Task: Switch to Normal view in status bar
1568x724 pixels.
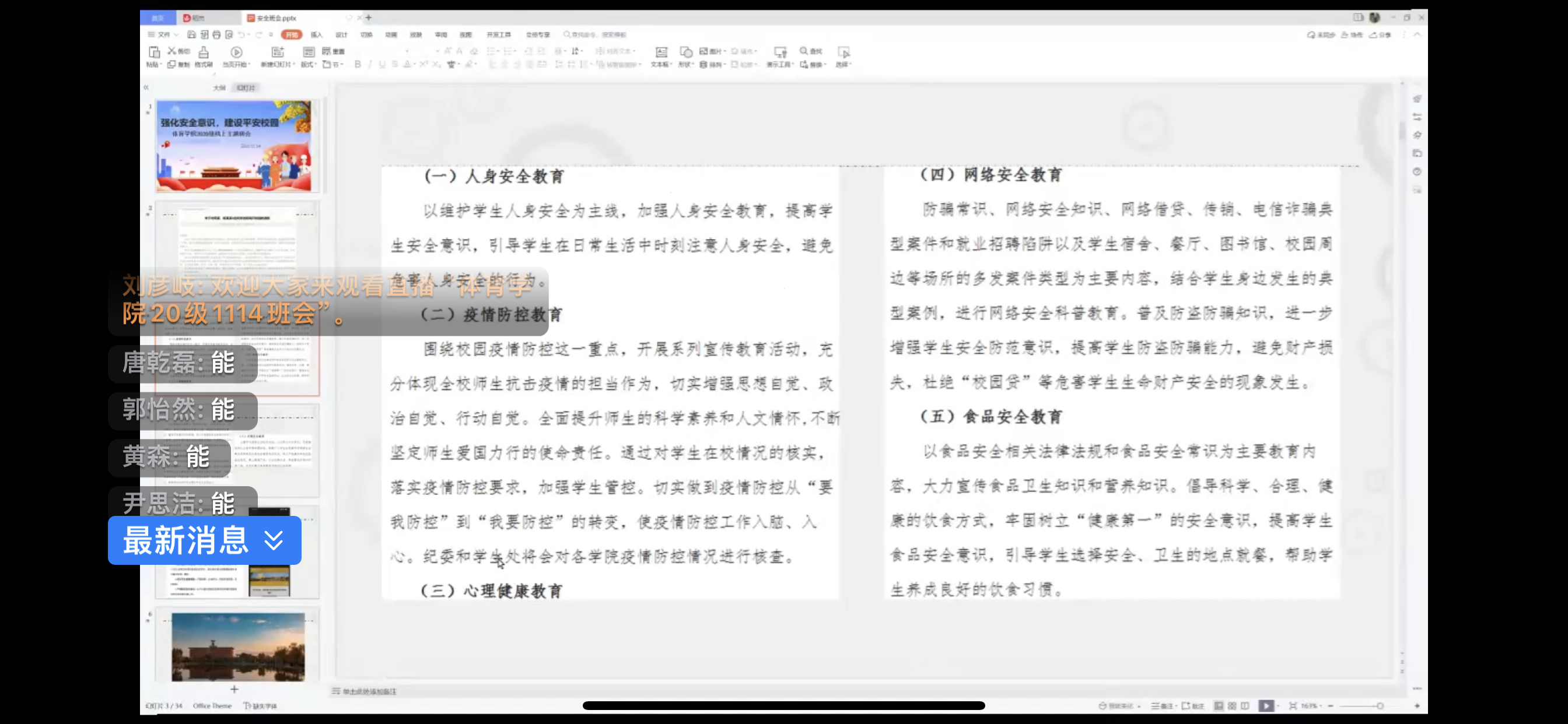Action: [x=1219, y=706]
